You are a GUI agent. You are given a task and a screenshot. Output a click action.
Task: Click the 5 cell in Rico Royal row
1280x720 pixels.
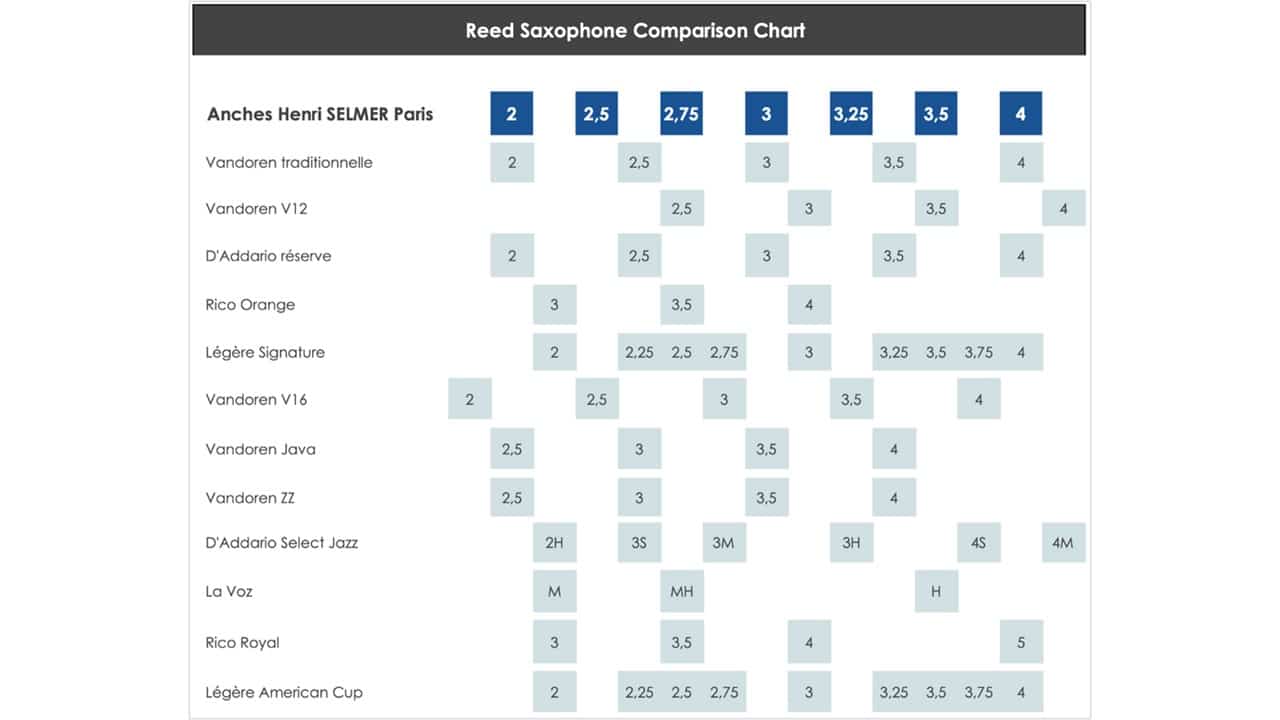pyautogui.click(x=1021, y=642)
